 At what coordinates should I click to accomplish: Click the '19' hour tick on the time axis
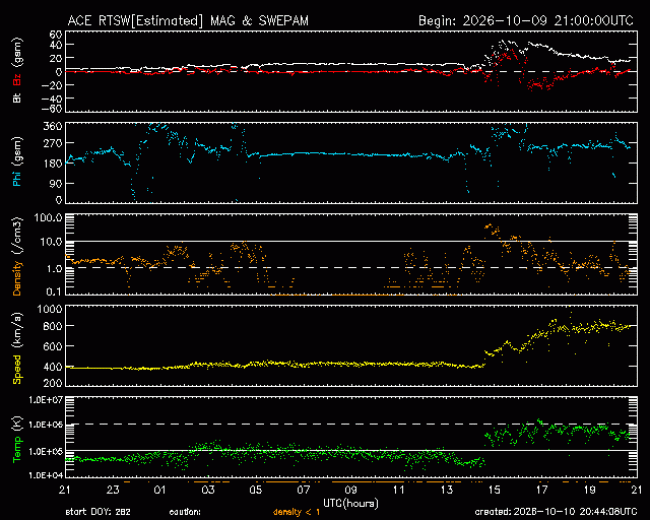click(590, 490)
